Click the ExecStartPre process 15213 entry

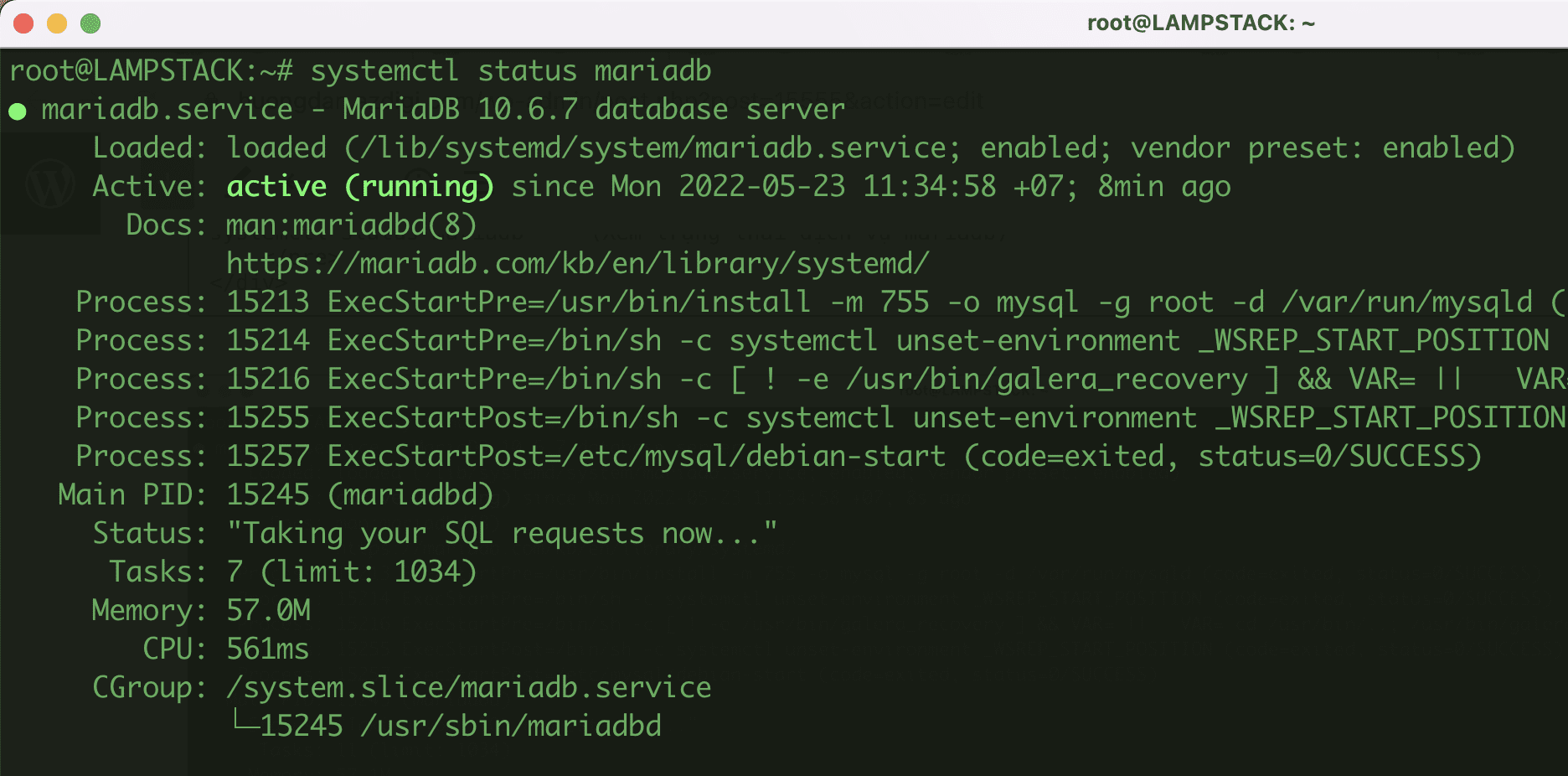click(x=754, y=302)
